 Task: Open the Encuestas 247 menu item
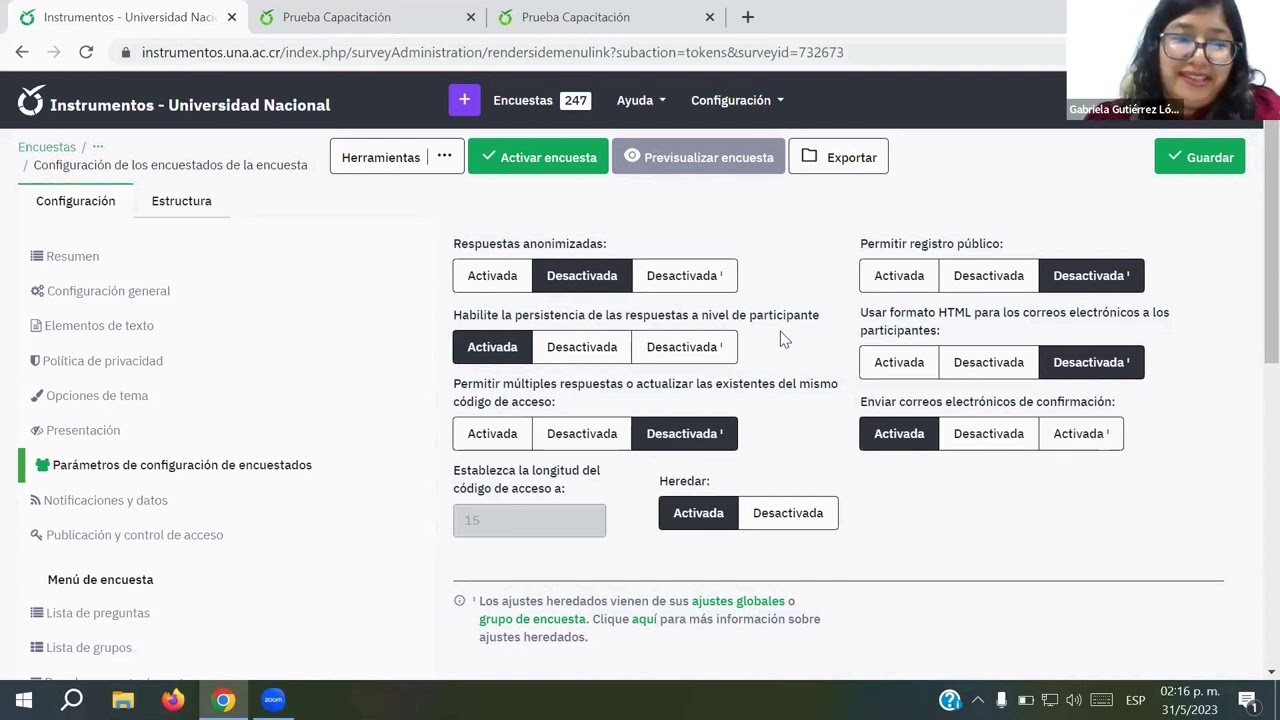coord(541,100)
